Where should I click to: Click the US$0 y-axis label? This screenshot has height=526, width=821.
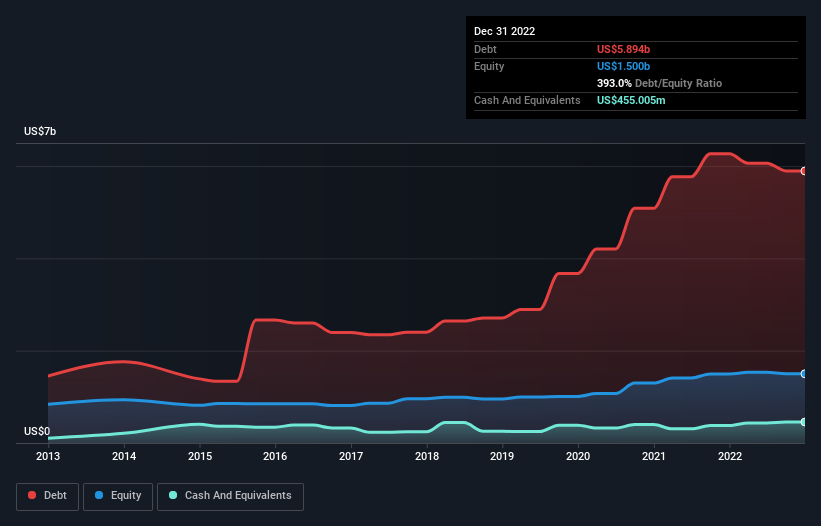(37, 431)
